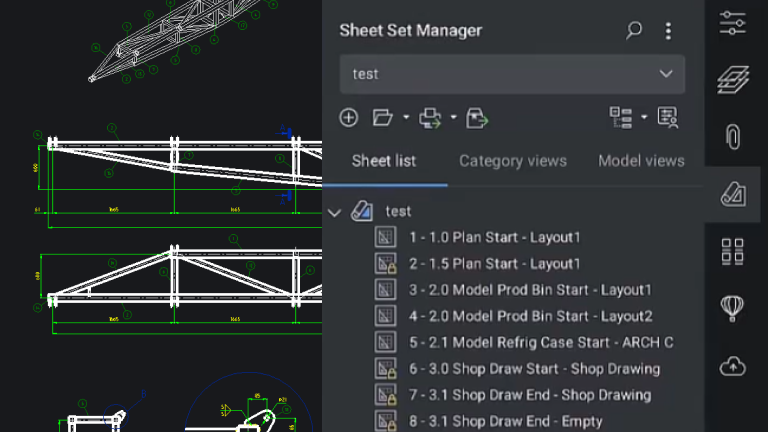Image resolution: width=768 pixels, height=432 pixels.
Task: Collapse the test sheet set tree node
Action: (x=335, y=213)
